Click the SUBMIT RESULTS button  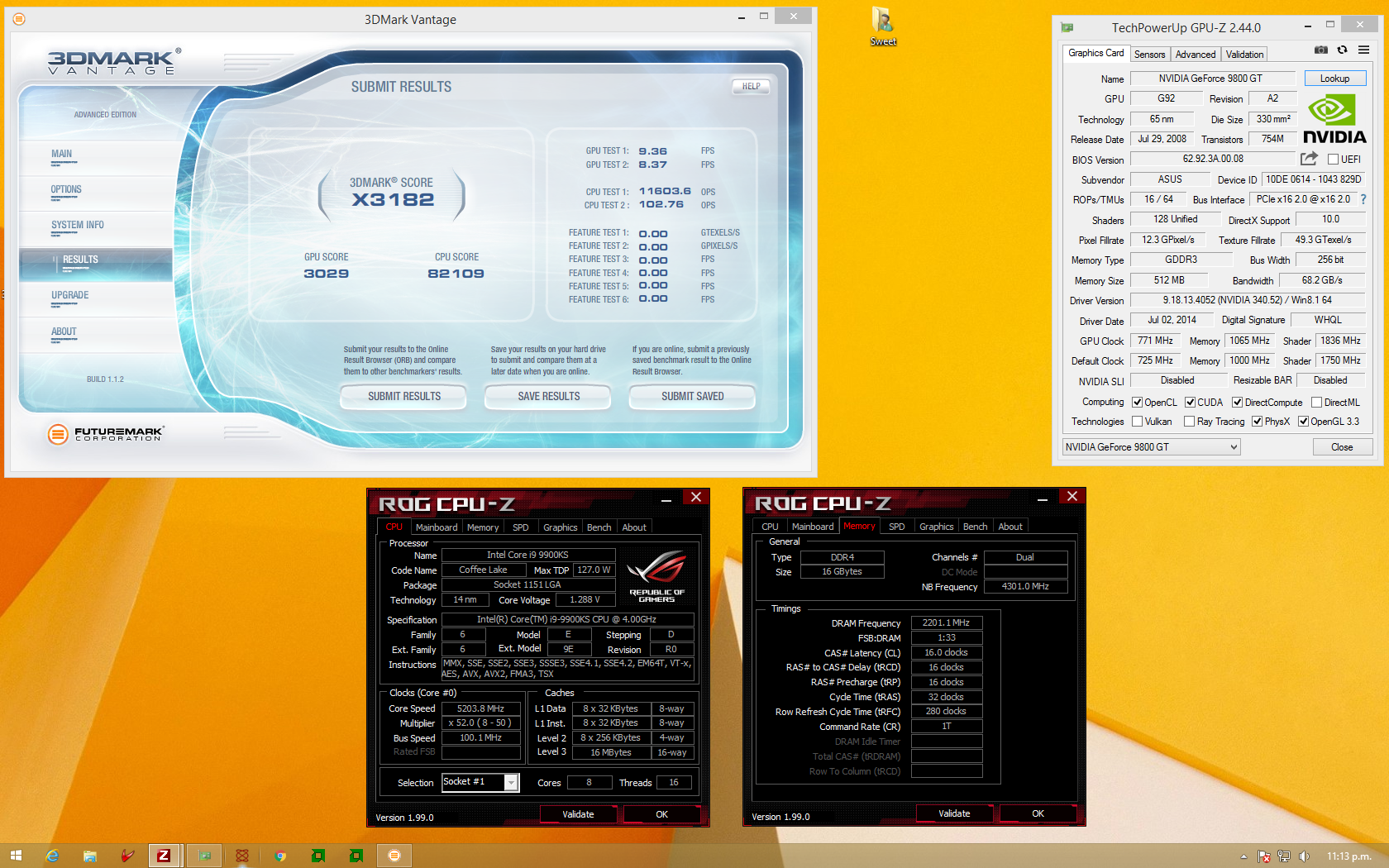tap(403, 397)
